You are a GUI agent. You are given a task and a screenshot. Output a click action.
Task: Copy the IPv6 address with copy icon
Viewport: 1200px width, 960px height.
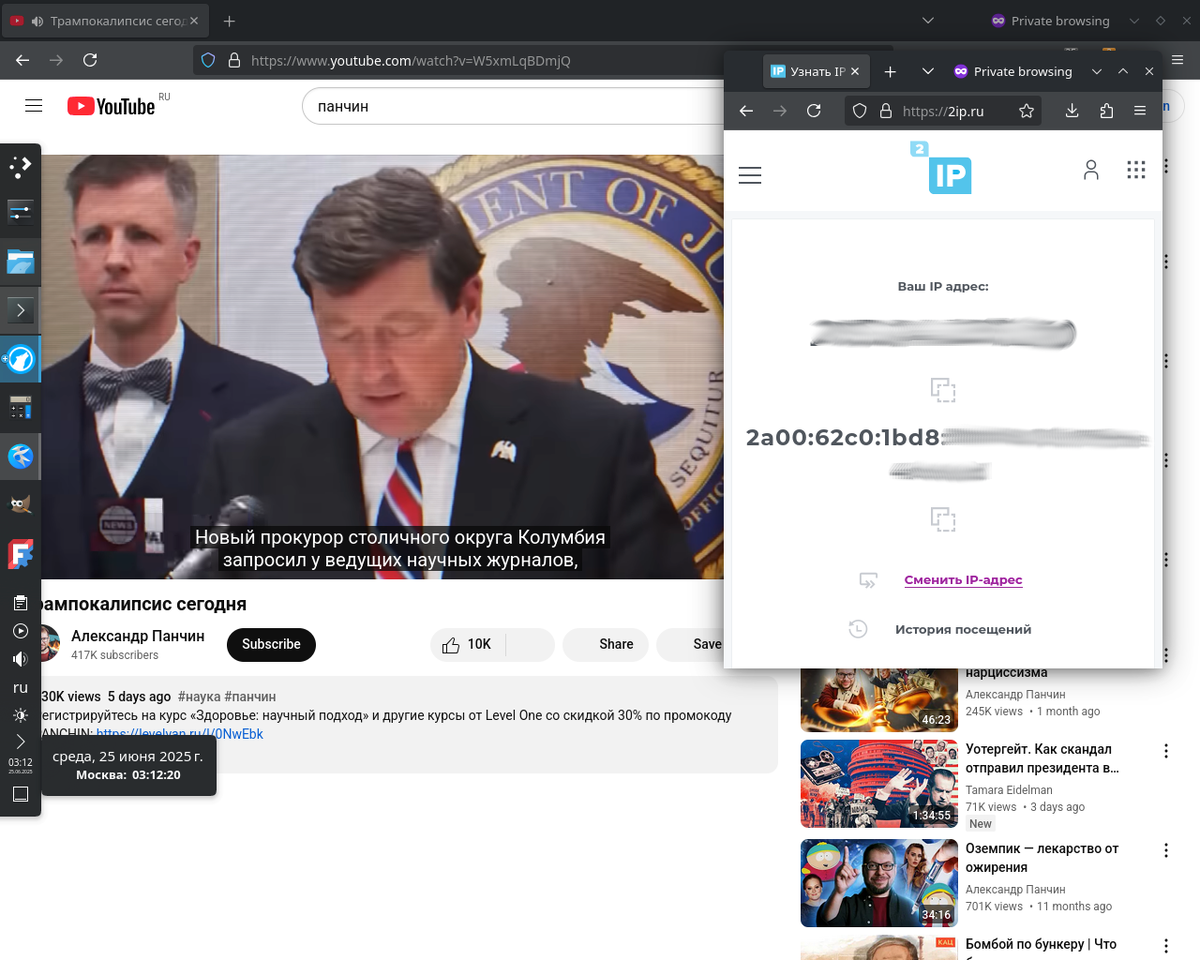[943, 518]
